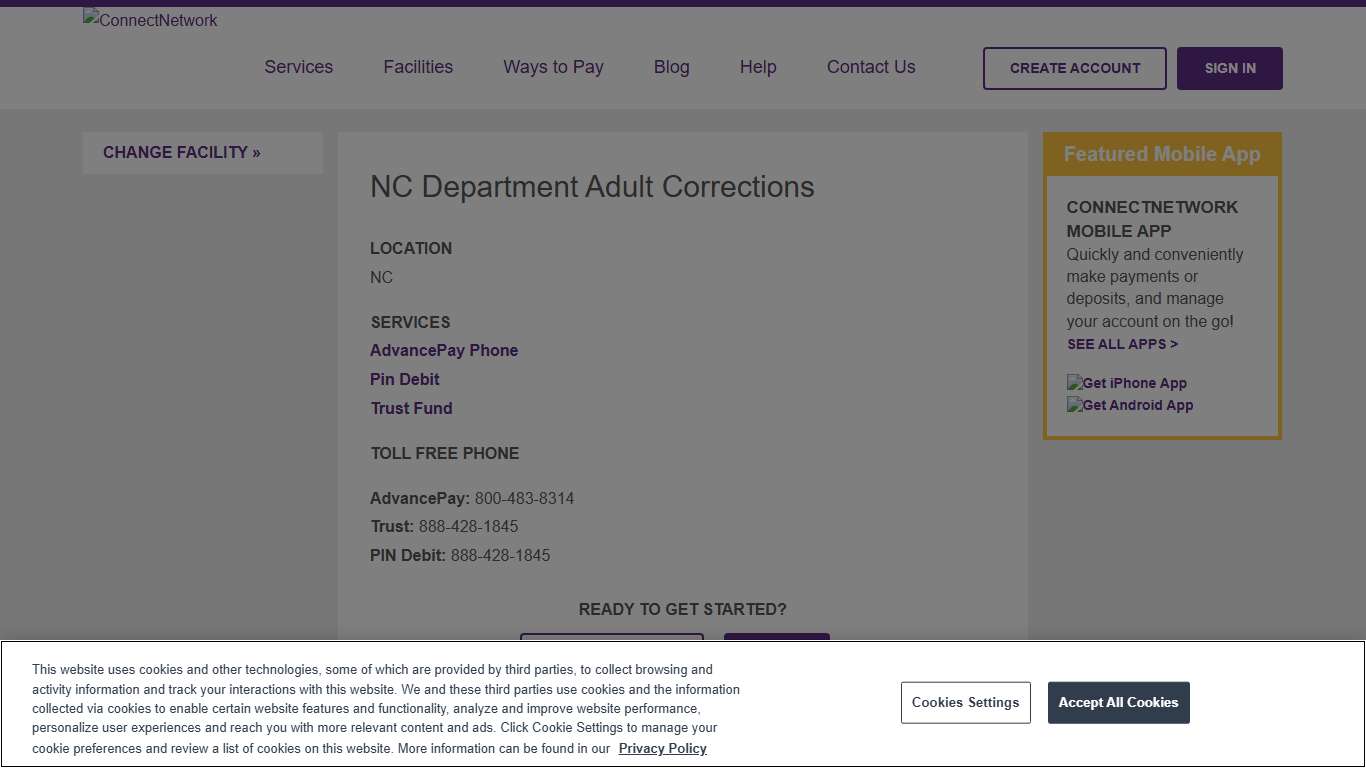The height and width of the screenshot is (768, 1366).
Task: Open the Facilities menu
Action: pos(418,67)
